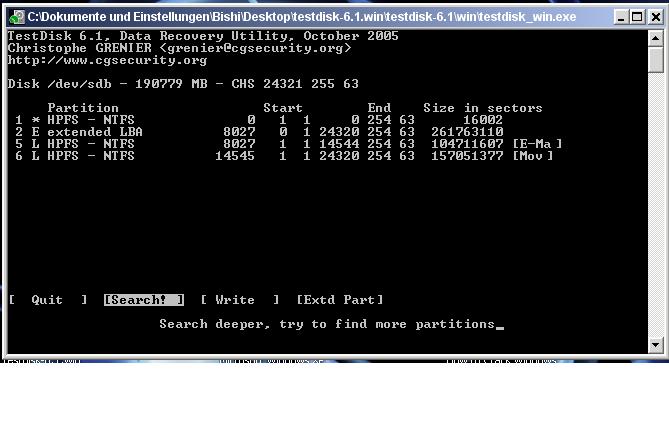
Task: Click the TestDisk 6.1 version header line
Action: 203,36
